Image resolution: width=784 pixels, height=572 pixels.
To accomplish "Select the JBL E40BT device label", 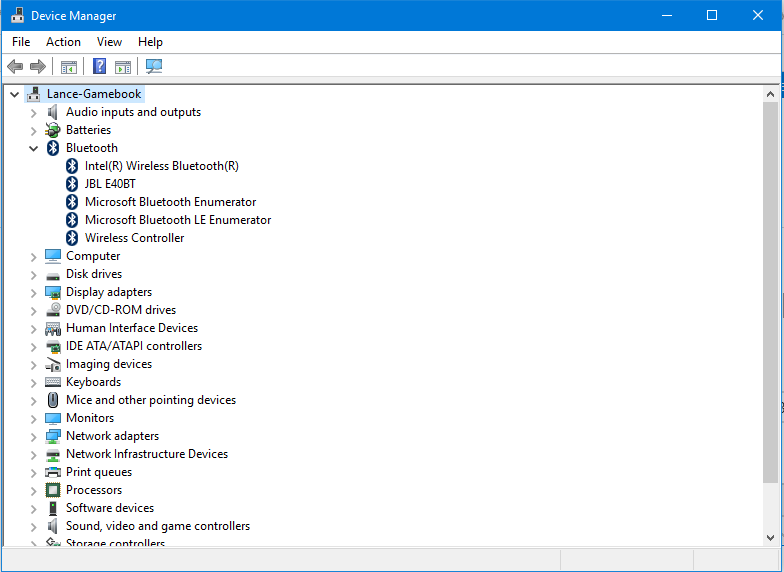I will [x=110, y=184].
